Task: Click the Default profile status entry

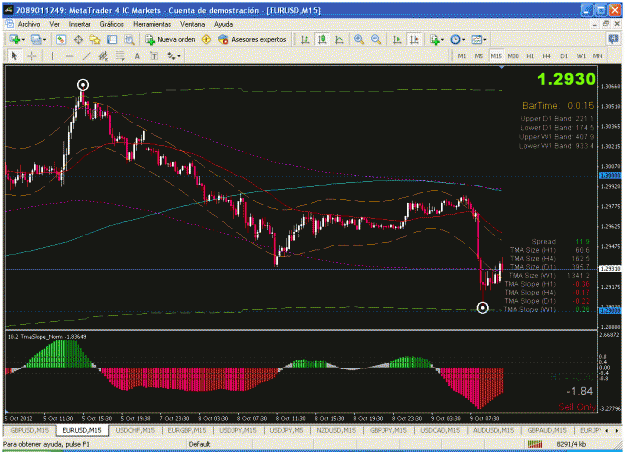Action: pyautogui.click(x=199, y=444)
